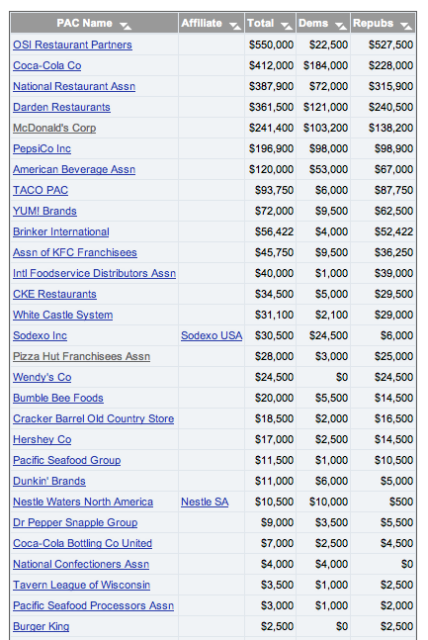Open McDonald's Corp link

click(54, 128)
